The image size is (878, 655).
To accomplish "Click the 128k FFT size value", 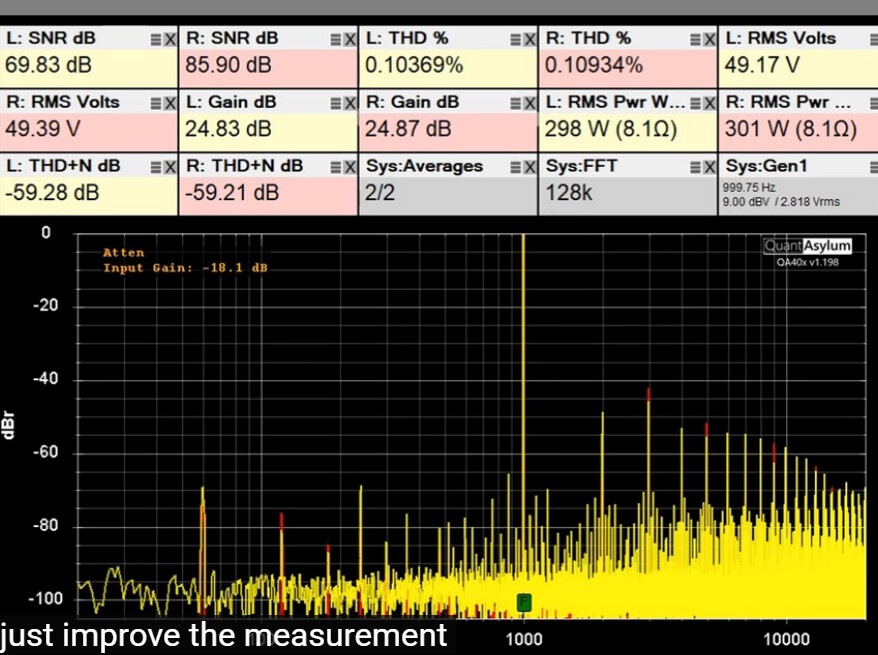I will (569, 193).
